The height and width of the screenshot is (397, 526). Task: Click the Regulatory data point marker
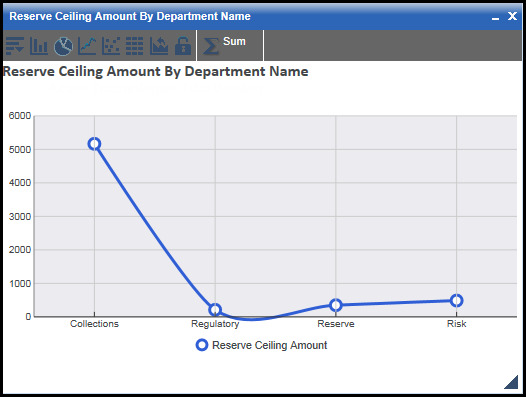tap(215, 309)
